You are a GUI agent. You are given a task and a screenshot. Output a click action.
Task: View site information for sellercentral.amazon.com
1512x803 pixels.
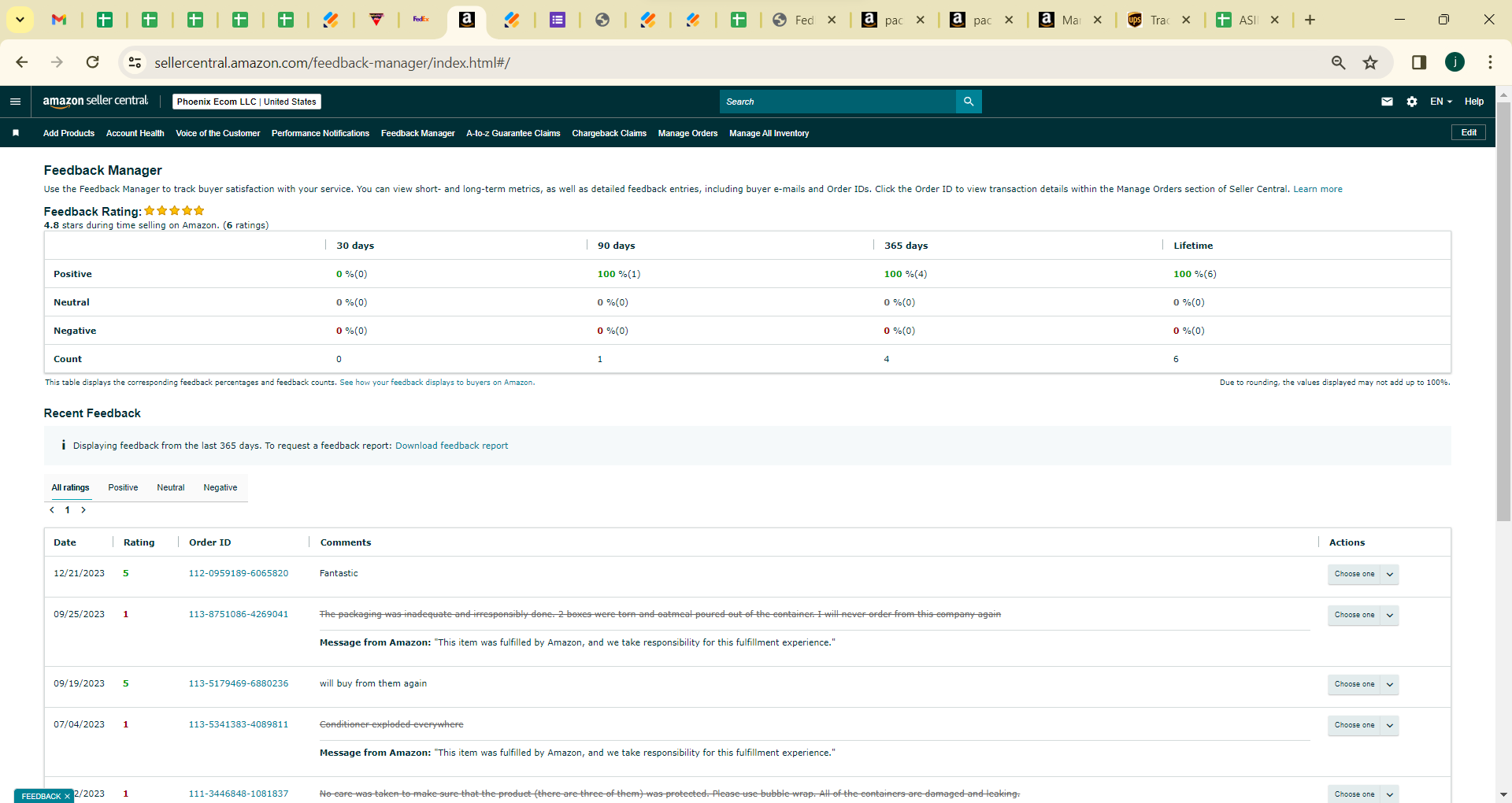(x=135, y=62)
